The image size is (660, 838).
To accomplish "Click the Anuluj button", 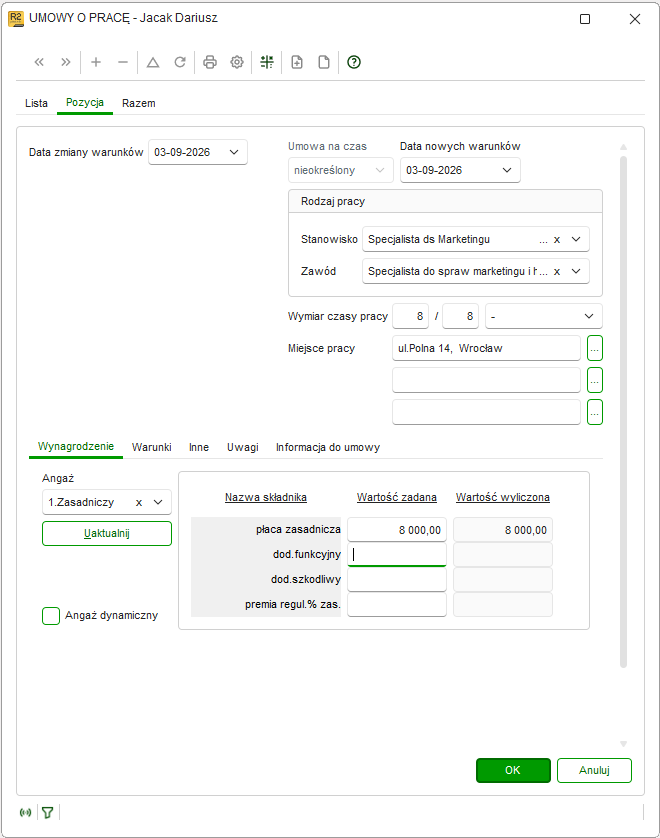I will click(x=594, y=770).
